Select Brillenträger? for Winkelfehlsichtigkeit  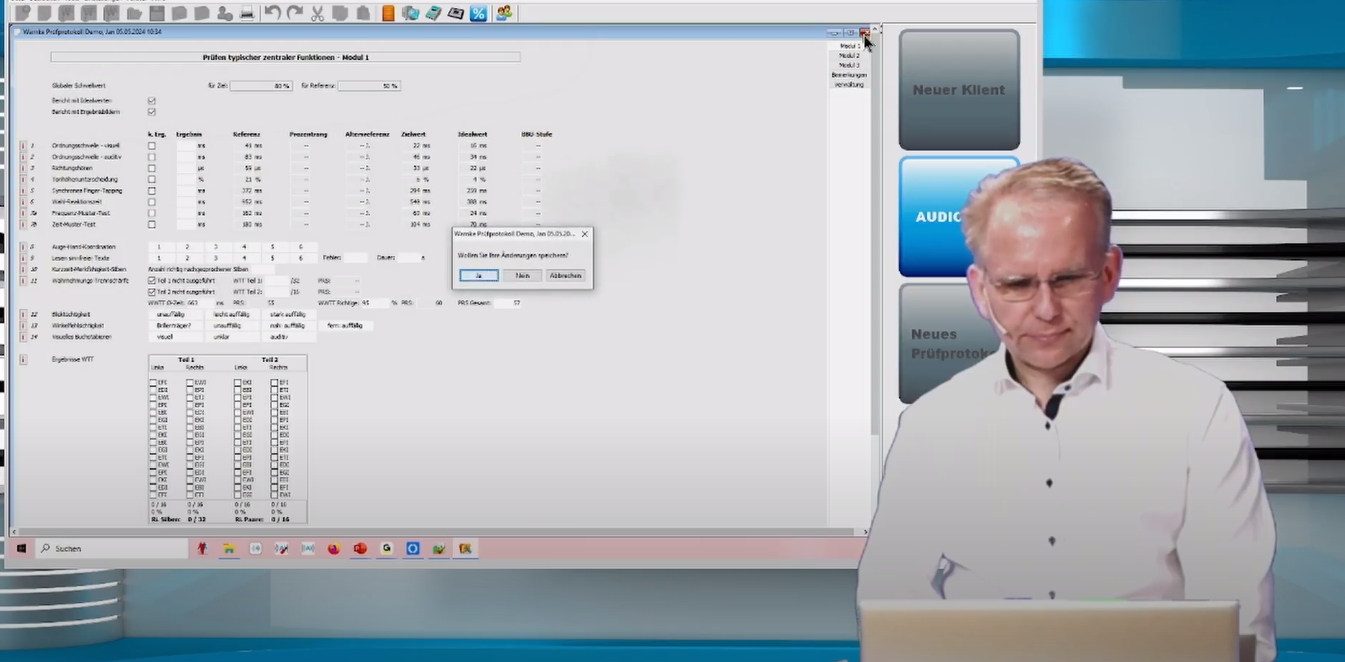click(174, 325)
